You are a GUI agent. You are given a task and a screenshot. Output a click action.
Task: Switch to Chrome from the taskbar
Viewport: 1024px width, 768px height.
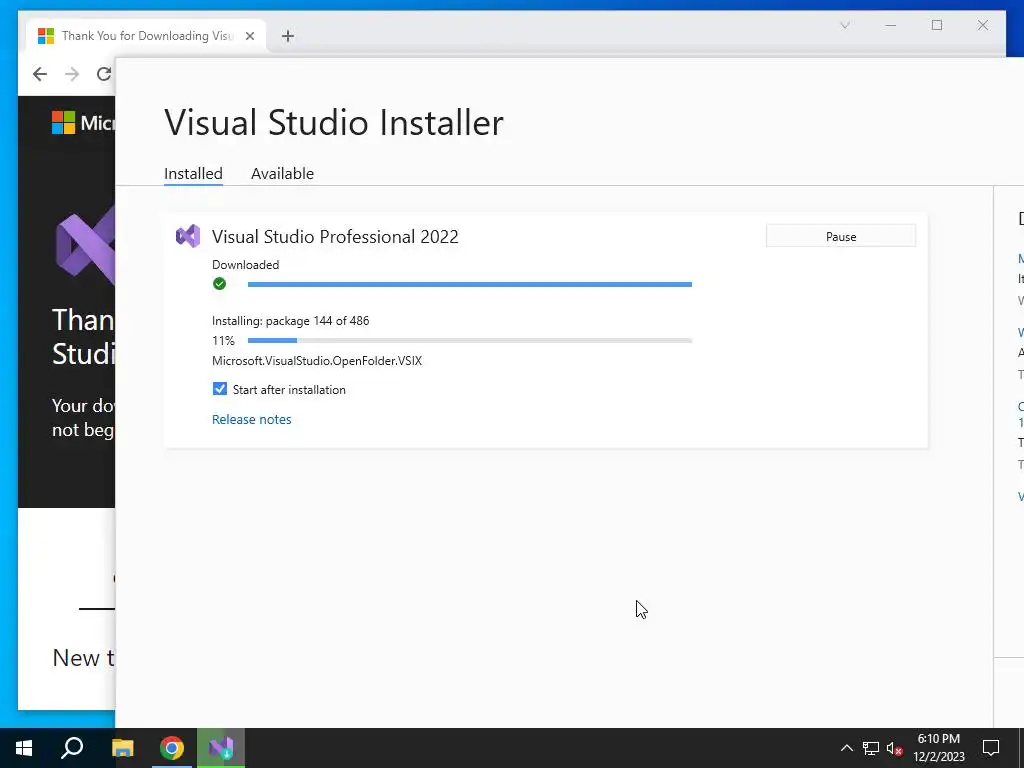[172, 748]
